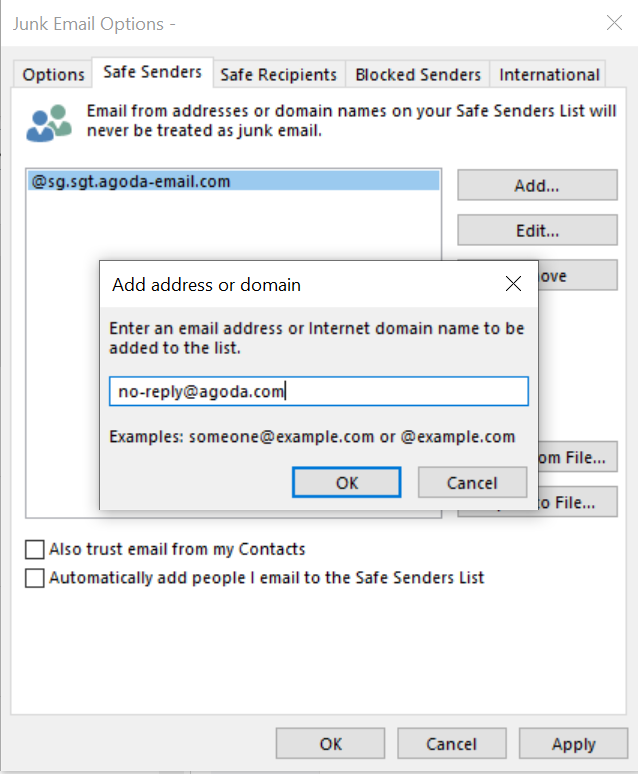Click the Edit... button
Image resolution: width=638 pixels, height=774 pixels.
(x=537, y=230)
